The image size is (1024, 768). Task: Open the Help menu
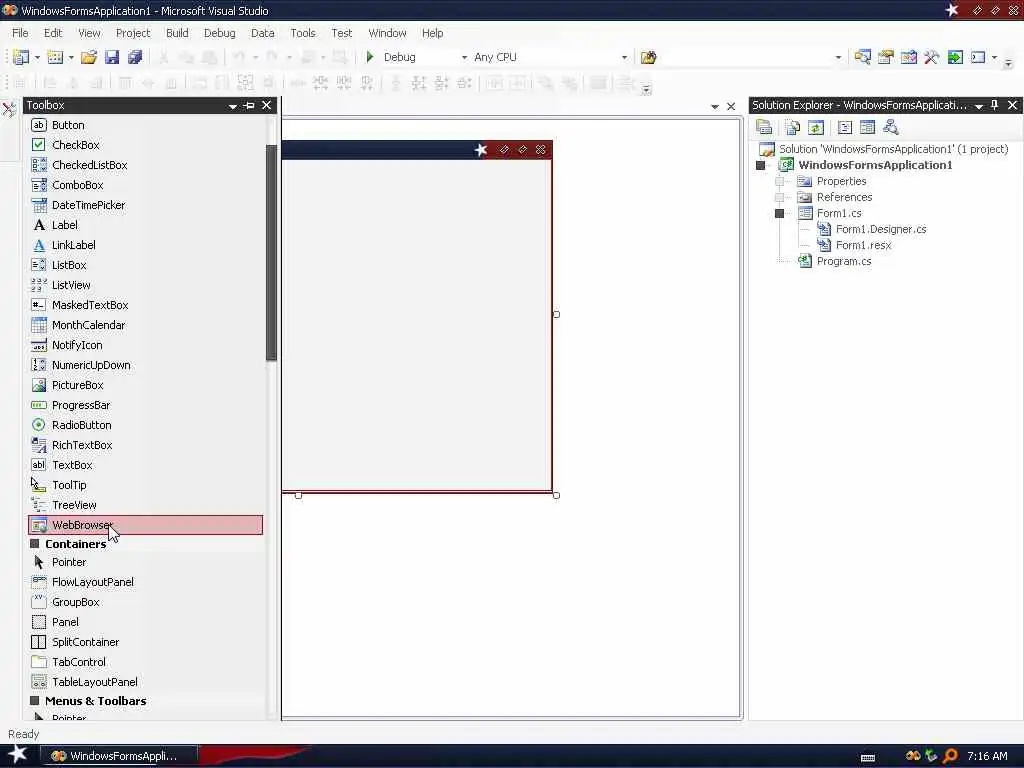tap(432, 33)
